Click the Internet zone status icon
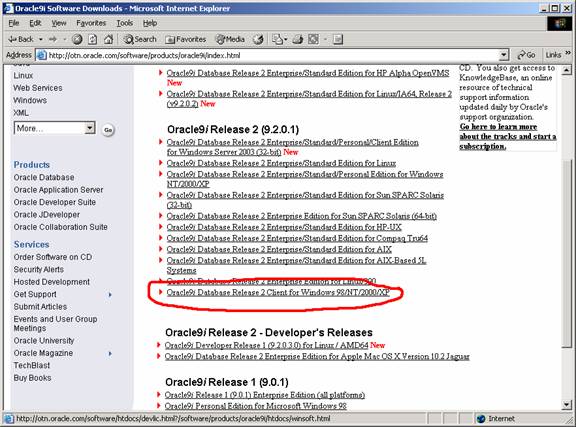This screenshot has height=427, width=576. (481, 419)
